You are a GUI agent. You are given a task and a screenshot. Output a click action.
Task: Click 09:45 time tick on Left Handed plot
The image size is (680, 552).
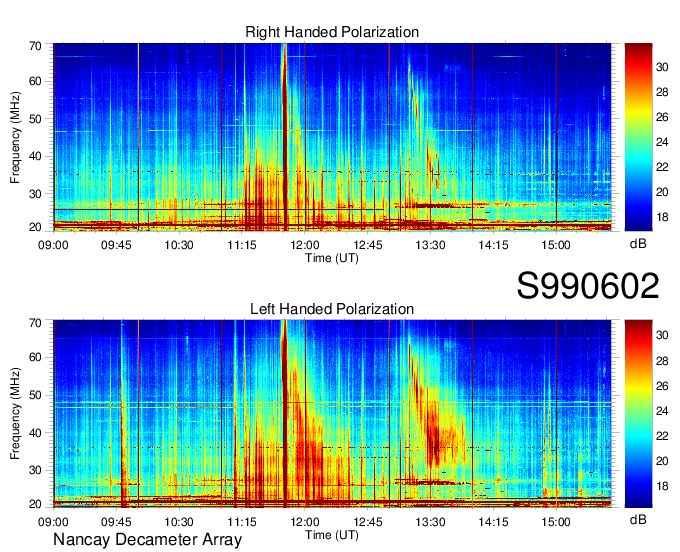(116, 522)
